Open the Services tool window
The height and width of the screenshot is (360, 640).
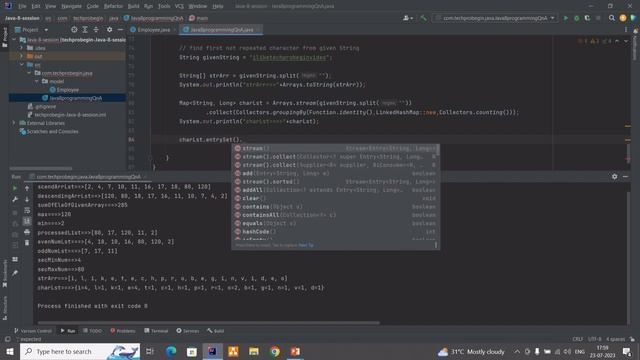point(188,331)
